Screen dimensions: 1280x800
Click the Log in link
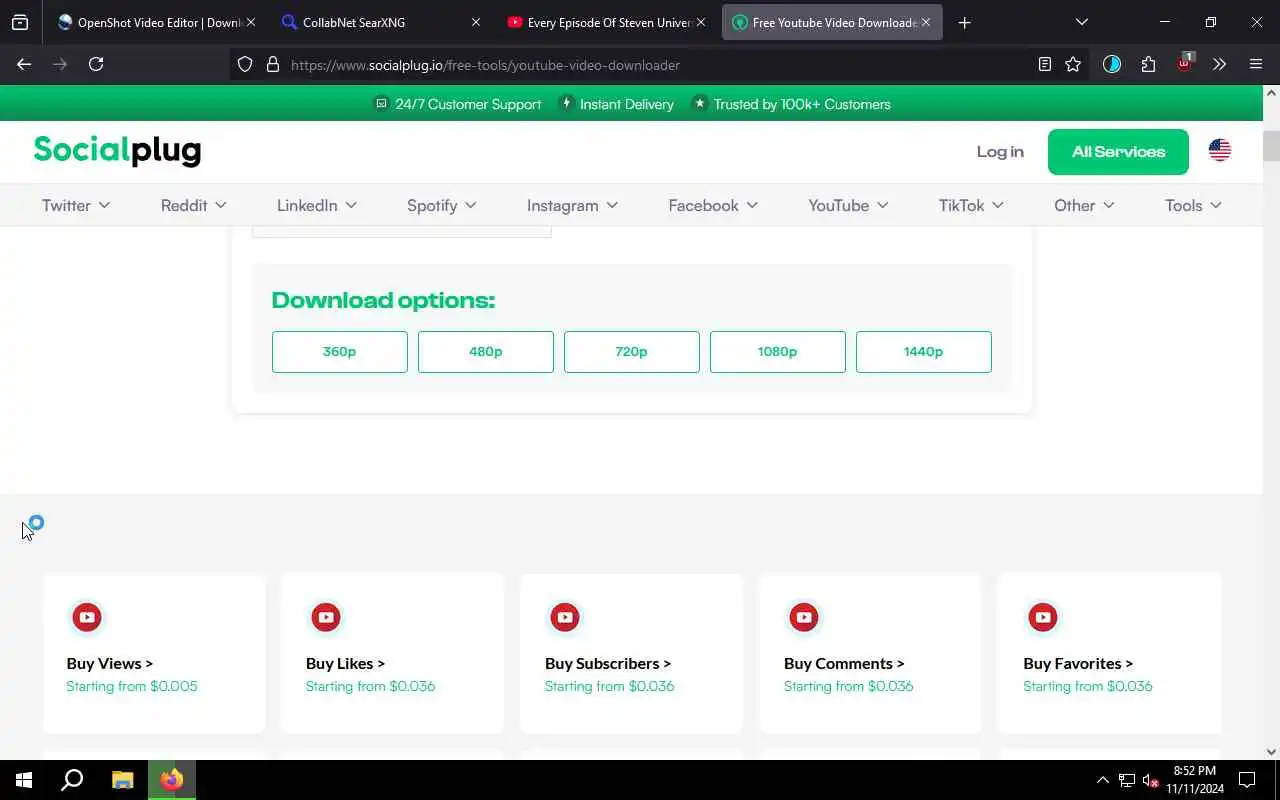(x=1000, y=152)
